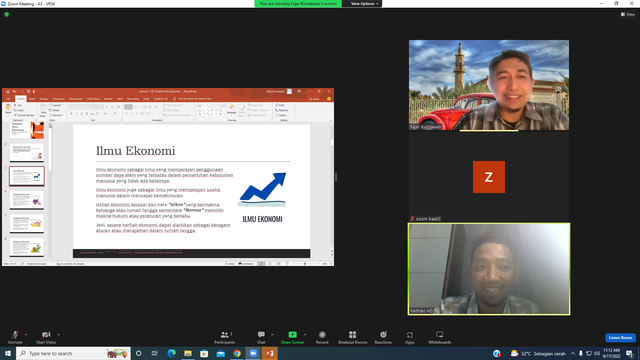Switch to the Transitions tab in PowerPoint

coord(58,99)
